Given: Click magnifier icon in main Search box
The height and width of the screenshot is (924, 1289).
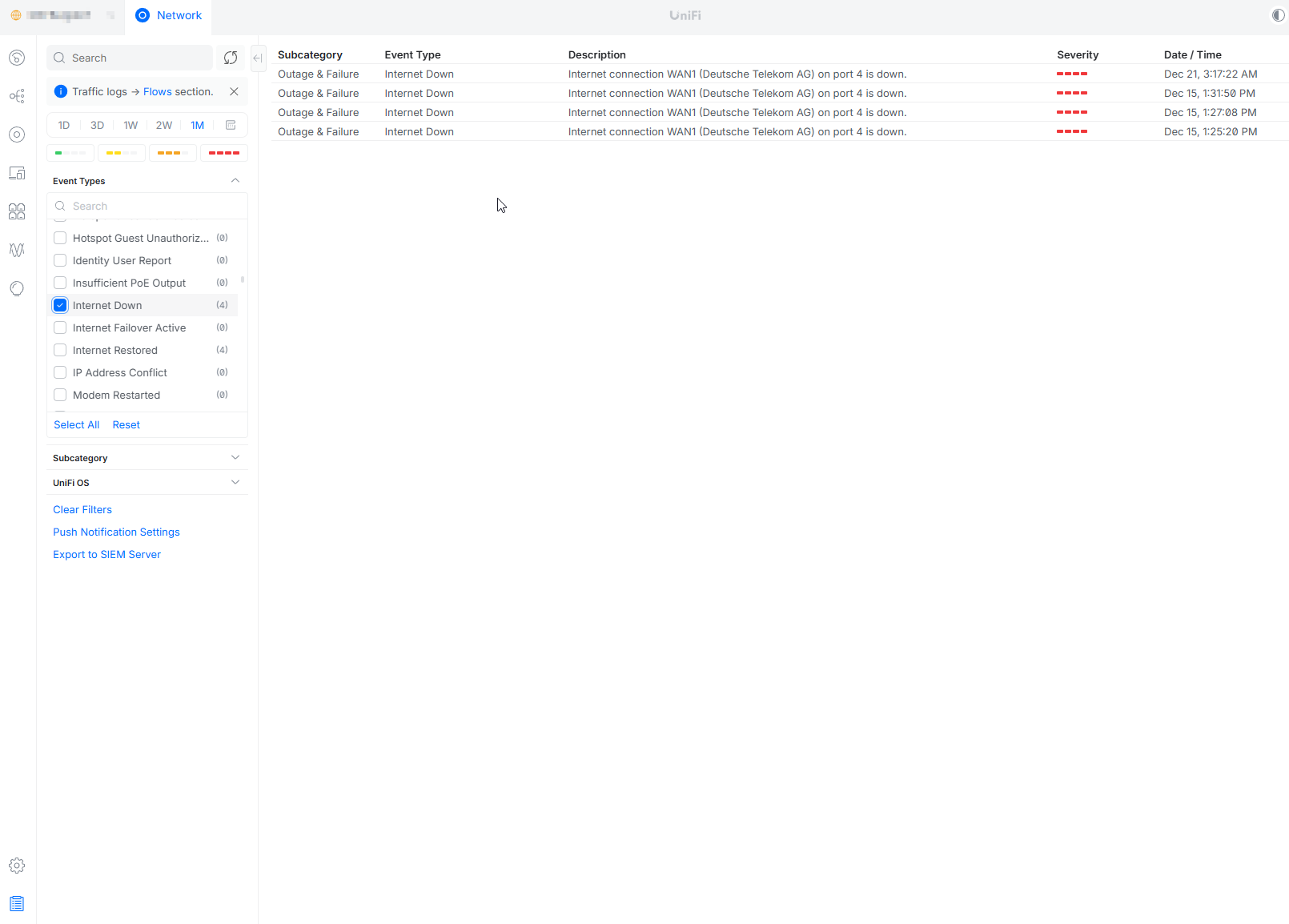Looking at the screenshot, I should pyautogui.click(x=59, y=58).
